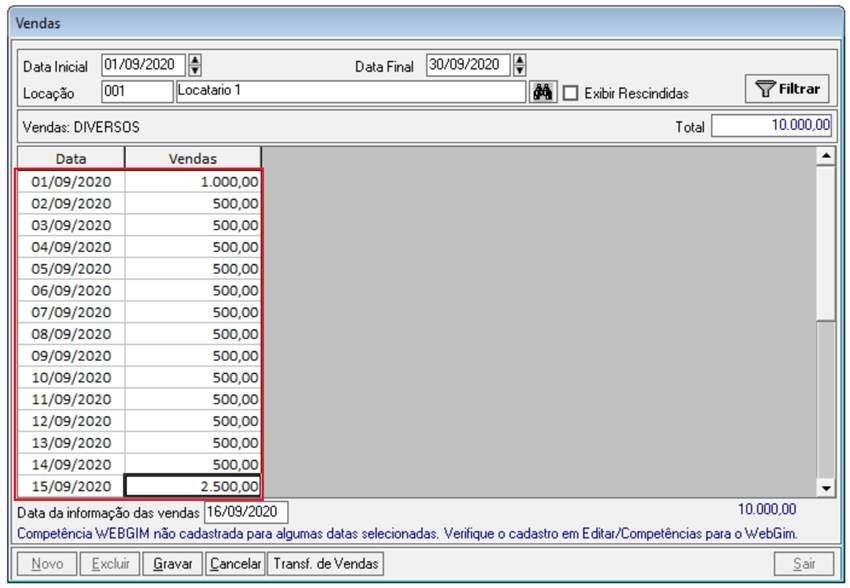Click the scroll up arrow of the grid

(826, 157)
